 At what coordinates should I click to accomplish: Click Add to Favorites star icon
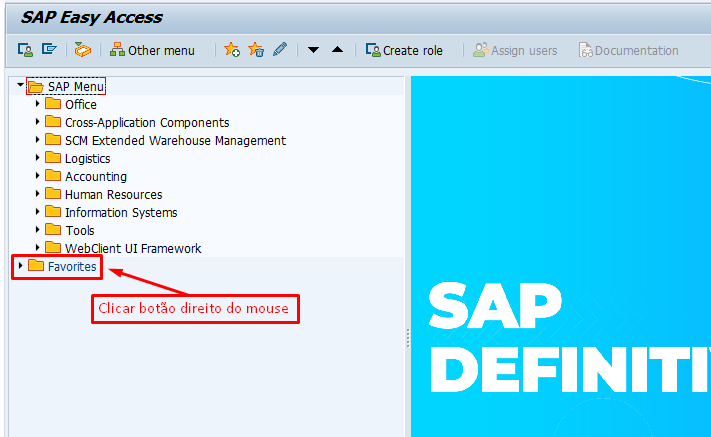(232, 50)
